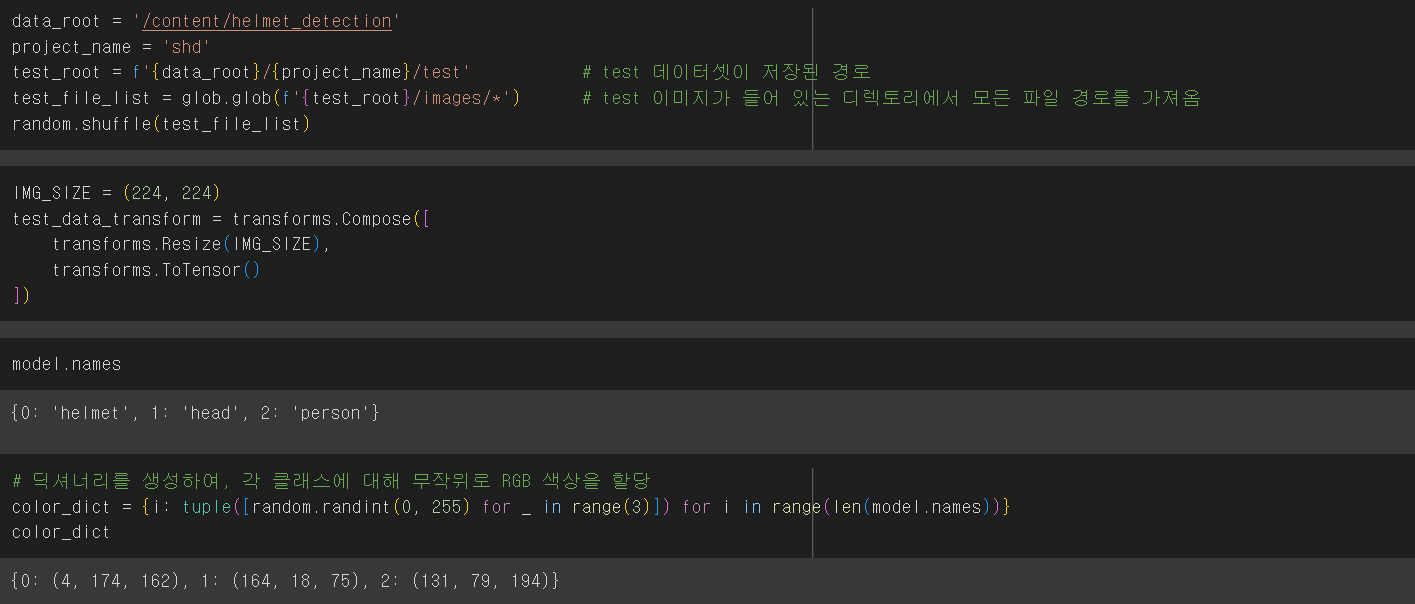The height and width of the screenshot is (604, 1415).
Task: Click the output with (4, 174, 162) color values
Action: click(x=286, y=580)
